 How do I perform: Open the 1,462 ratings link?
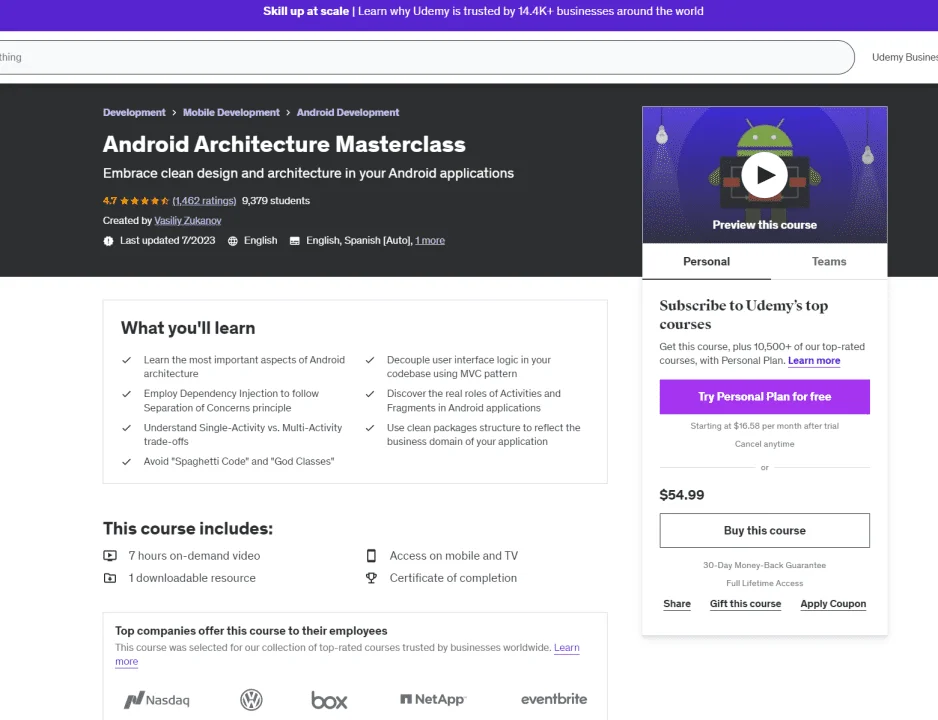204,201
